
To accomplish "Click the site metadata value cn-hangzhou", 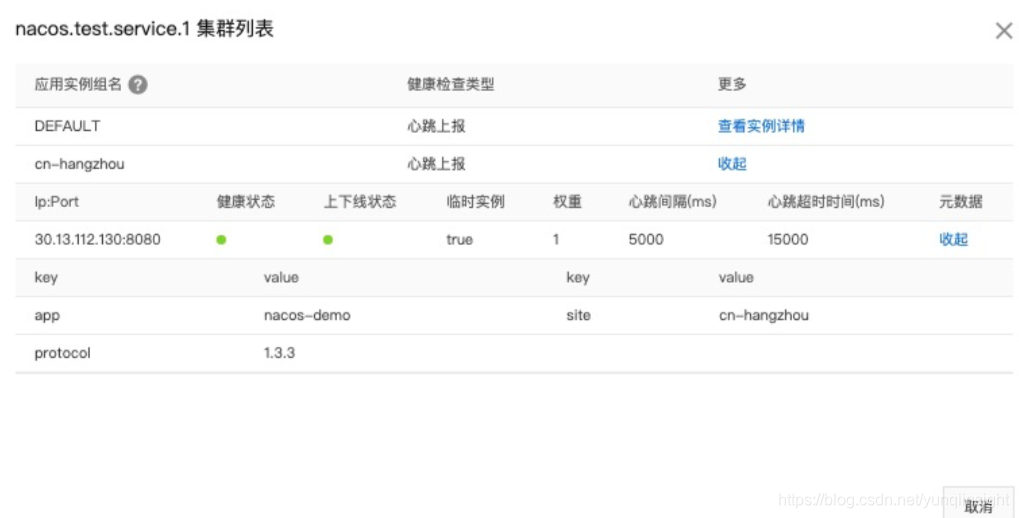I will click(x=764, y=315).
